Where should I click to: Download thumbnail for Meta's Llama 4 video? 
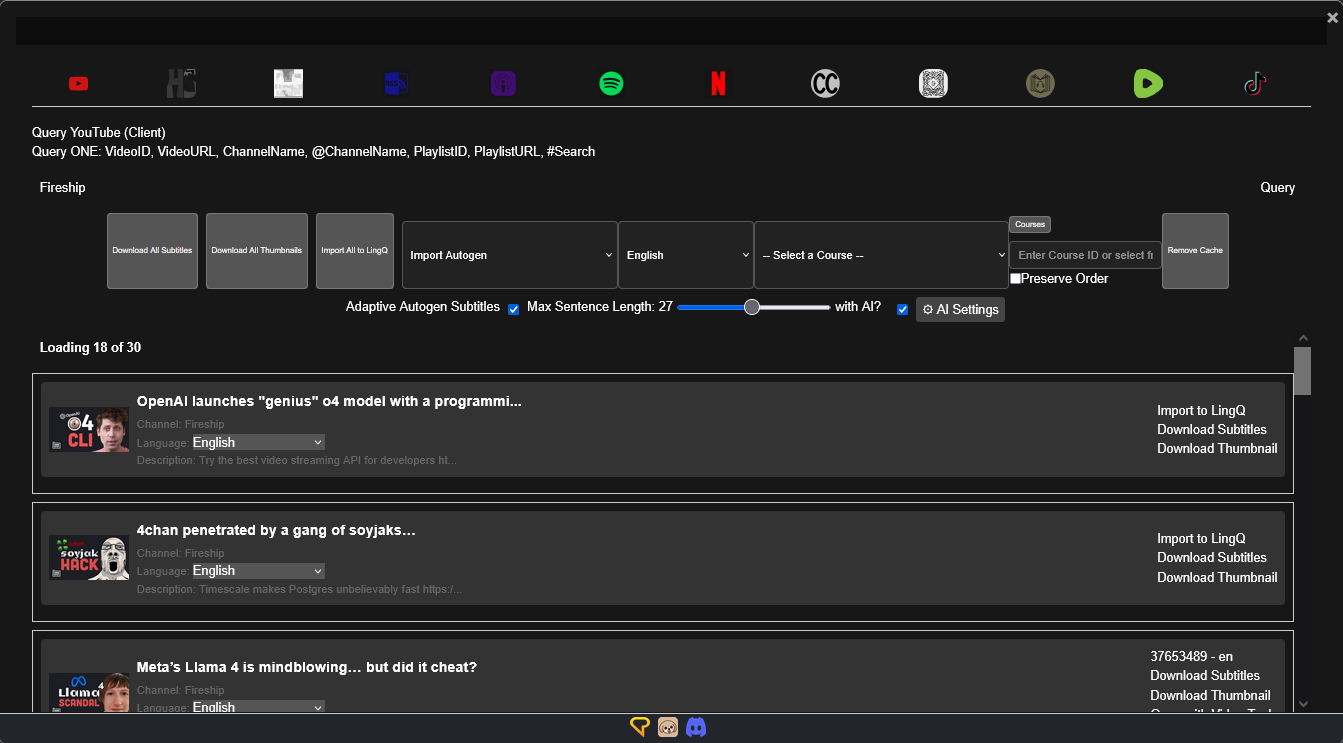1210,695
